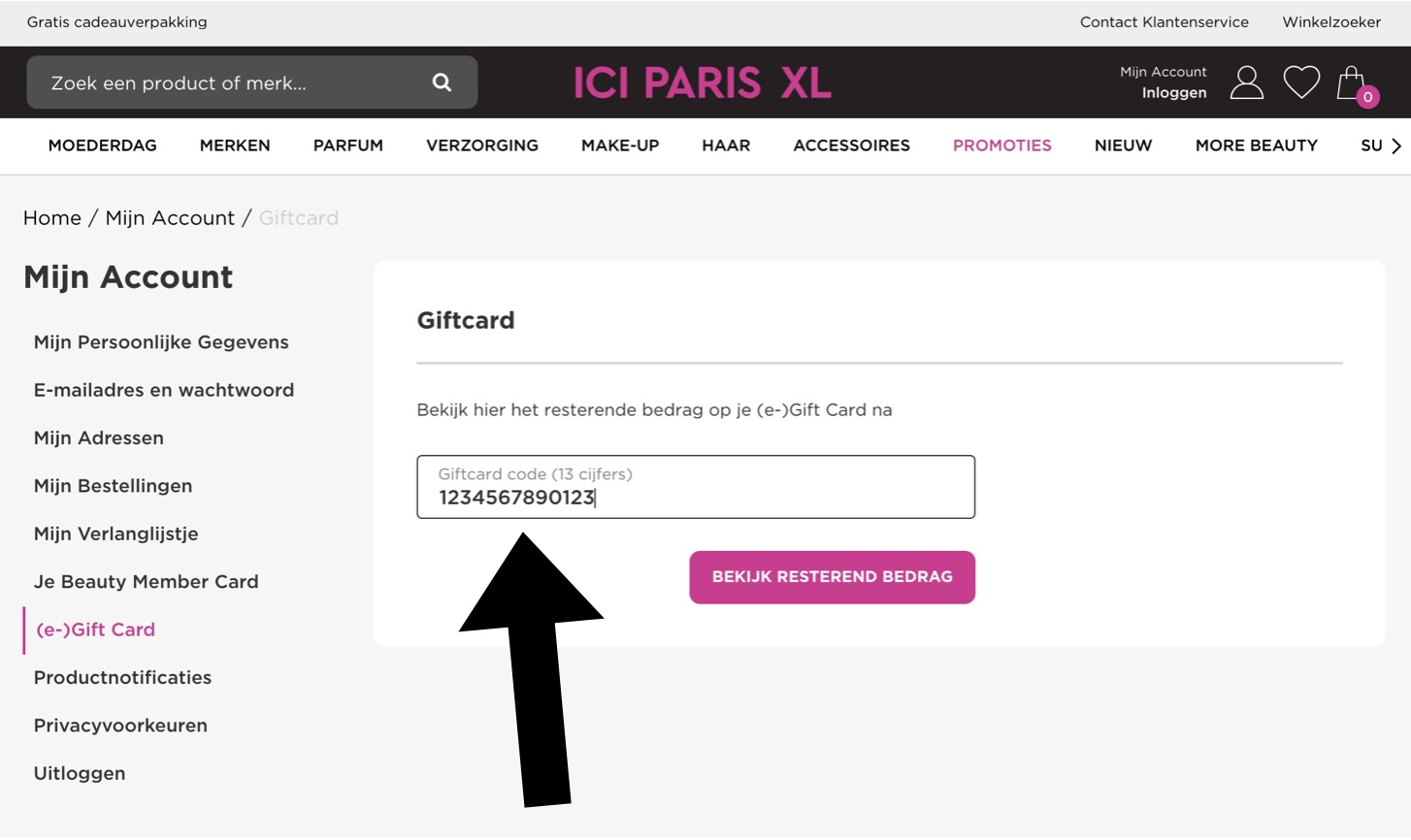Click Uitloggen to log out
This screenshot has height=840, width=1411.
(x=80, y=773)
